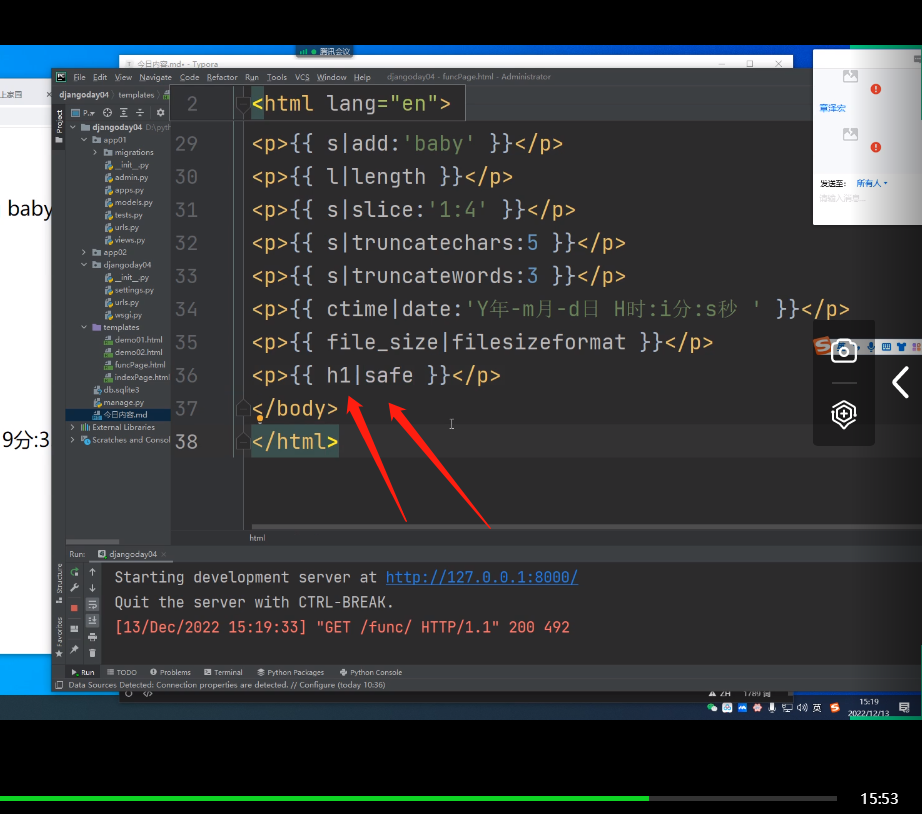The image size is (922, 814).
Task: Open the Navigate menu
Action: click(155, 77)
